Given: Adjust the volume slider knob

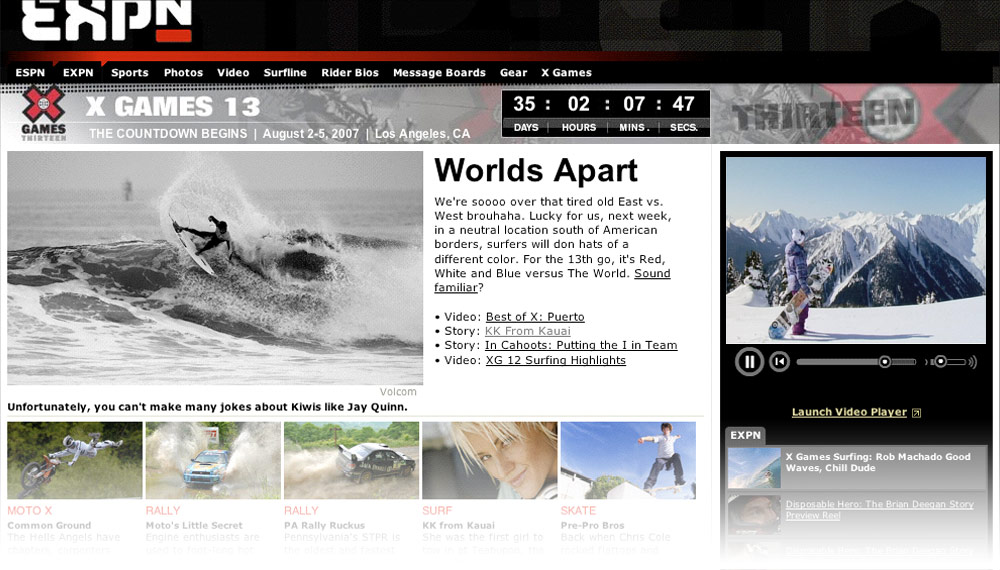Looking at the screenshot, I should pos(941,362).
